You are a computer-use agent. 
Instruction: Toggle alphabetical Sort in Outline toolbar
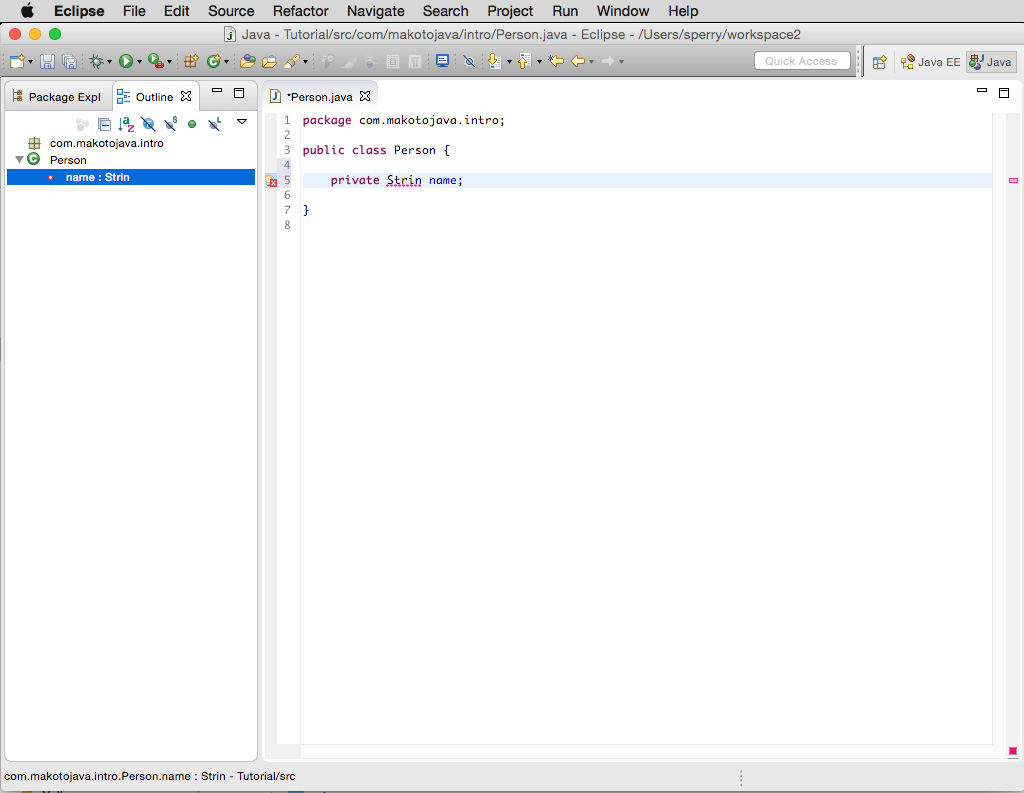pos(126,124)
